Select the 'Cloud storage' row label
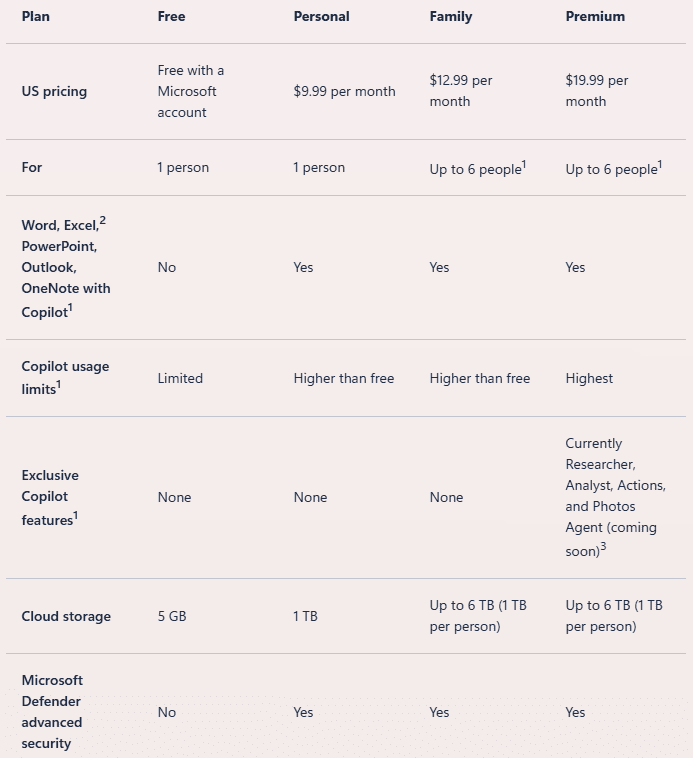 66,616
